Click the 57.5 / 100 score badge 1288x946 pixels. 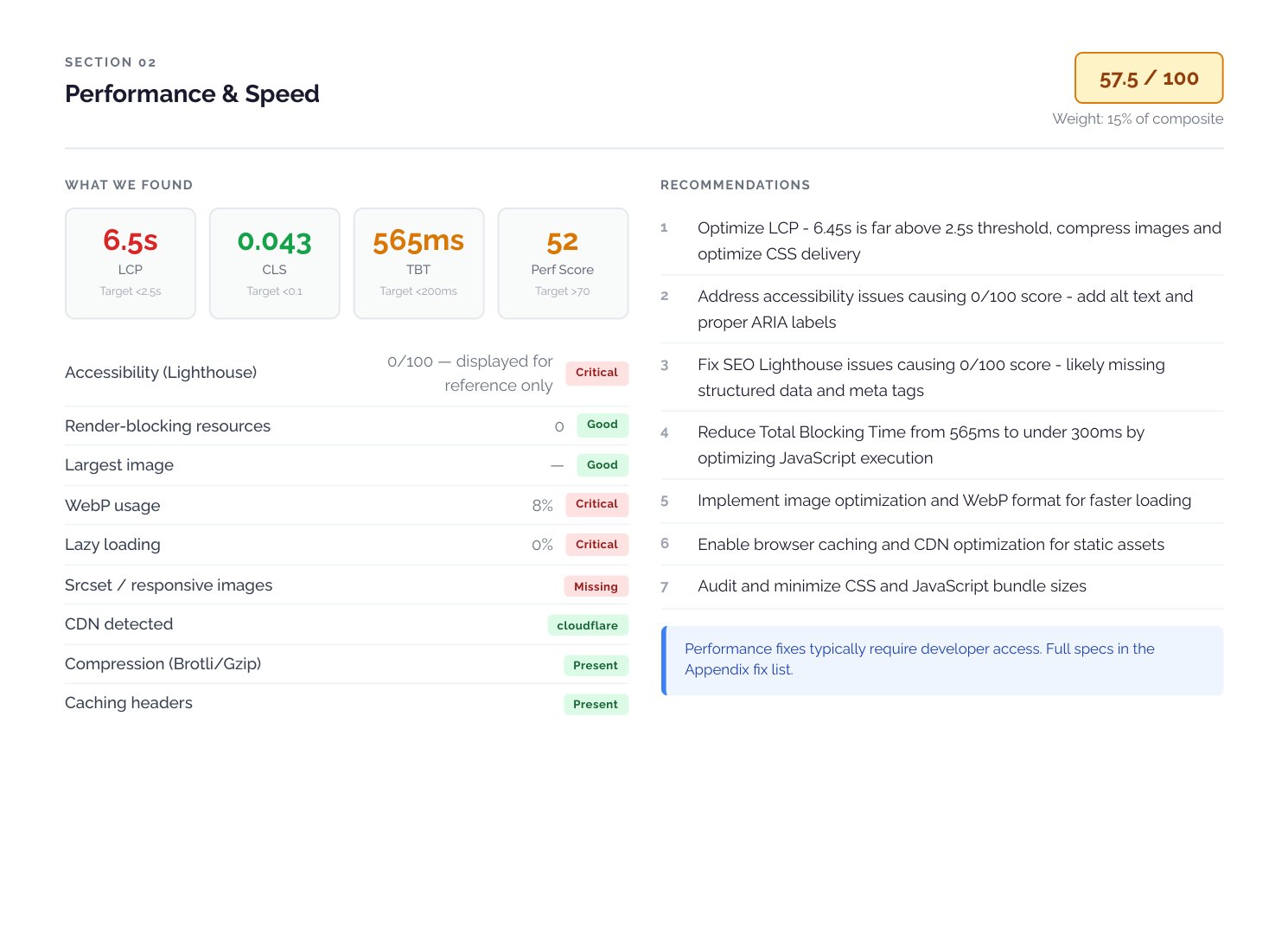click(x=1149, y=78)
